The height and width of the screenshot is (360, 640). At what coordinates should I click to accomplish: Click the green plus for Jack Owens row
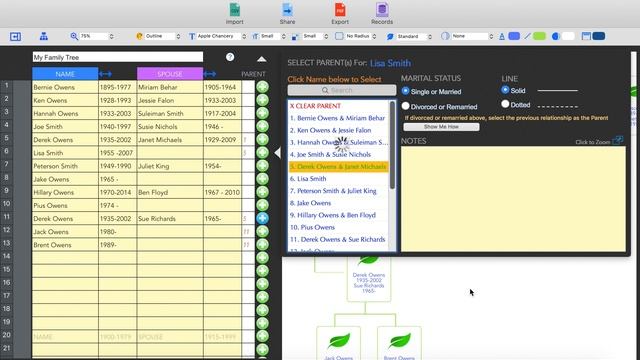(262, 231)
